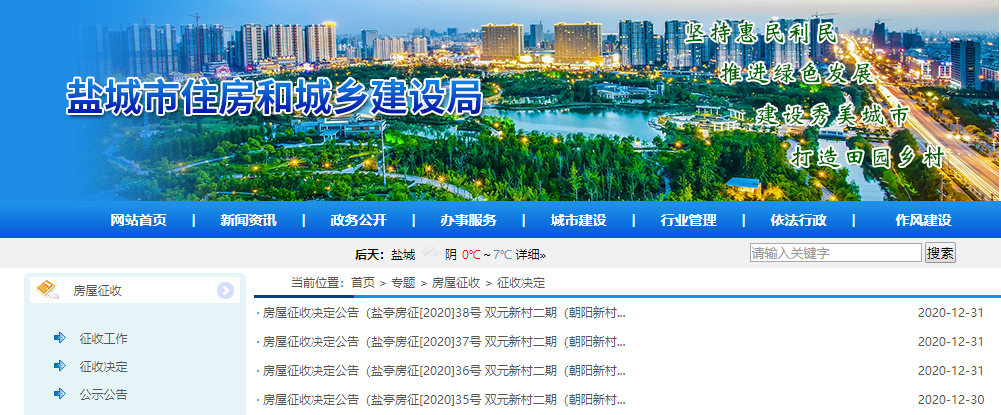1001x415 pixels.
Task: Click the blue arrow icon next to 征收决定
Action: (60, 366)
